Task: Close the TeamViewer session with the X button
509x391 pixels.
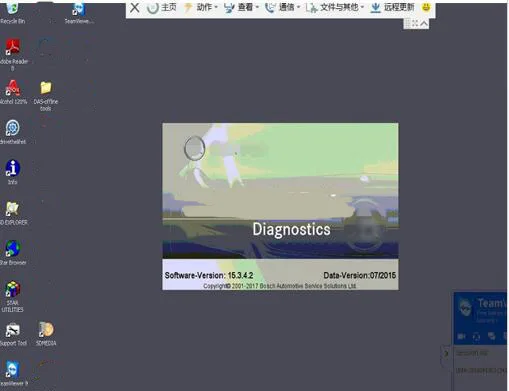Action: 135,8
